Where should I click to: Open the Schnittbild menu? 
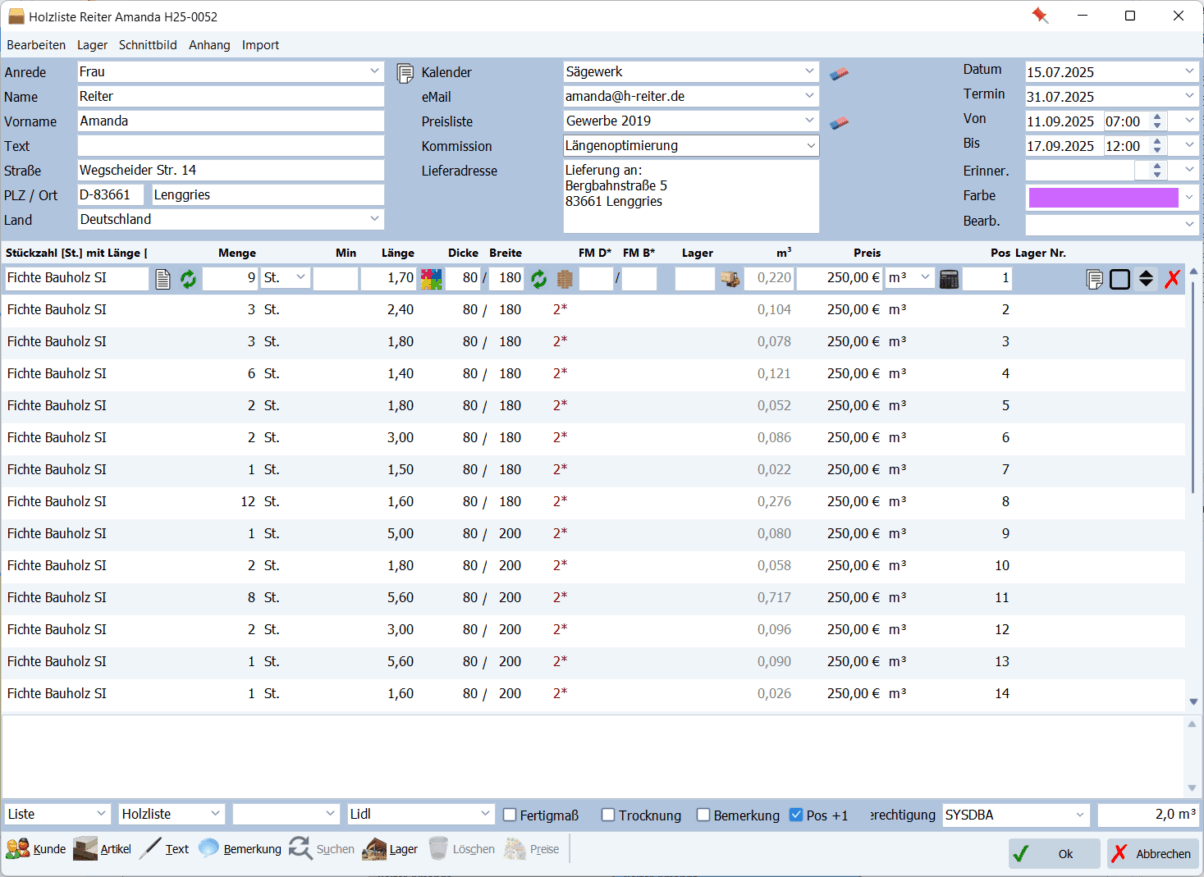(x=148, y=45)
